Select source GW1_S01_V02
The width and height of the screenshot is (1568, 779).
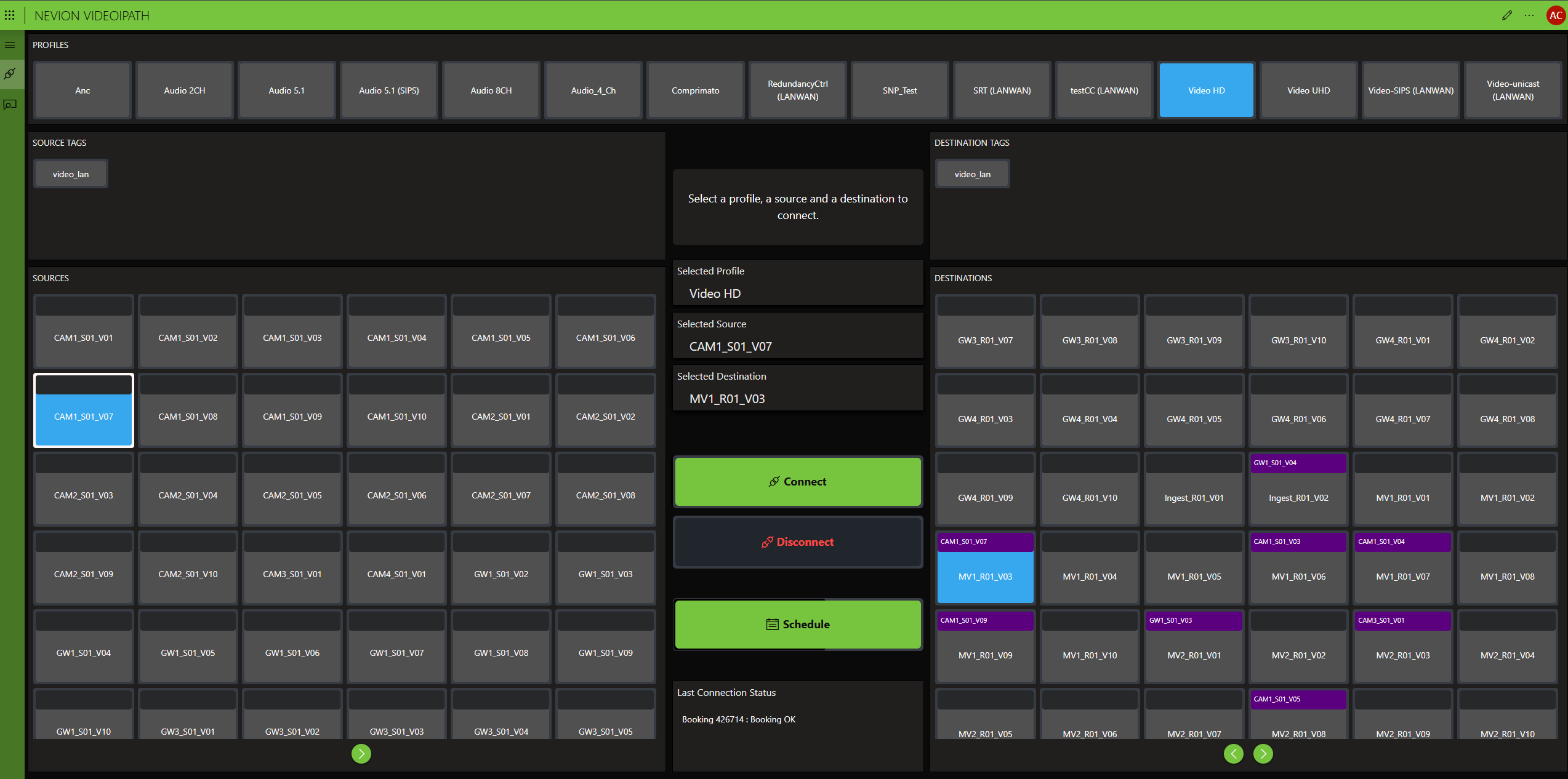click(x=501, y=567)
